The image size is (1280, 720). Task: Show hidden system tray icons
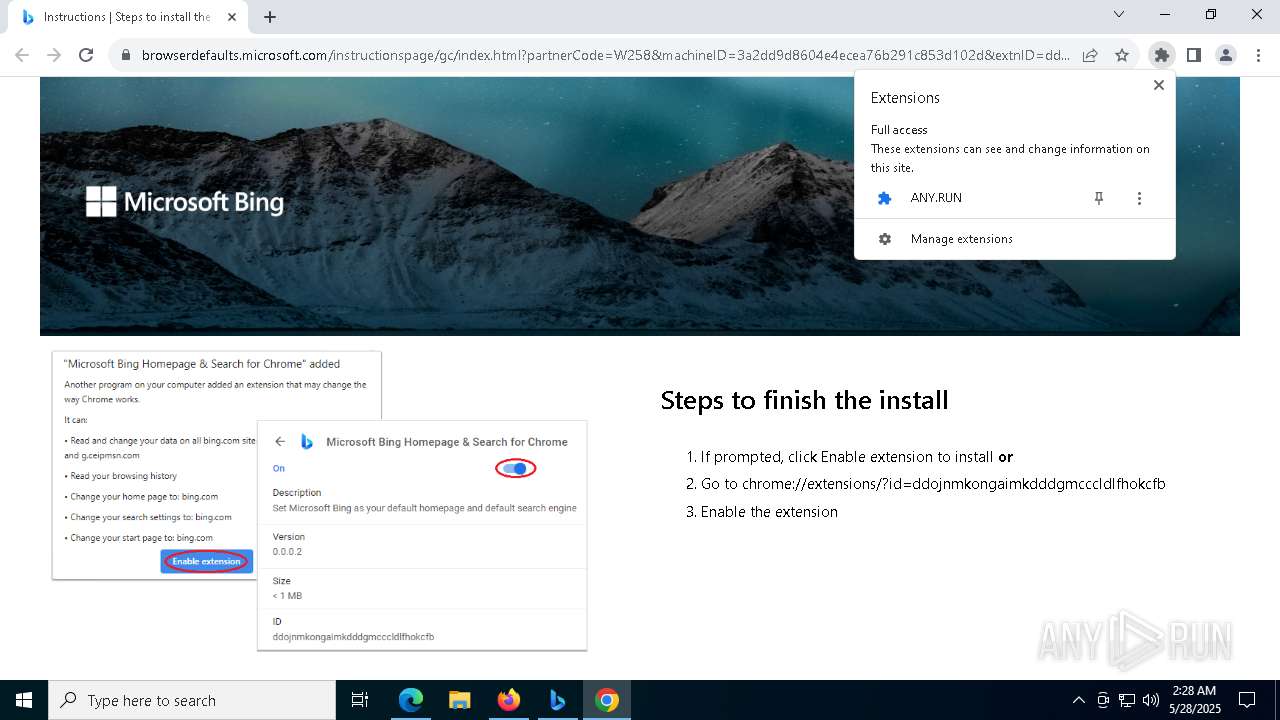[x=1078, y=700]
